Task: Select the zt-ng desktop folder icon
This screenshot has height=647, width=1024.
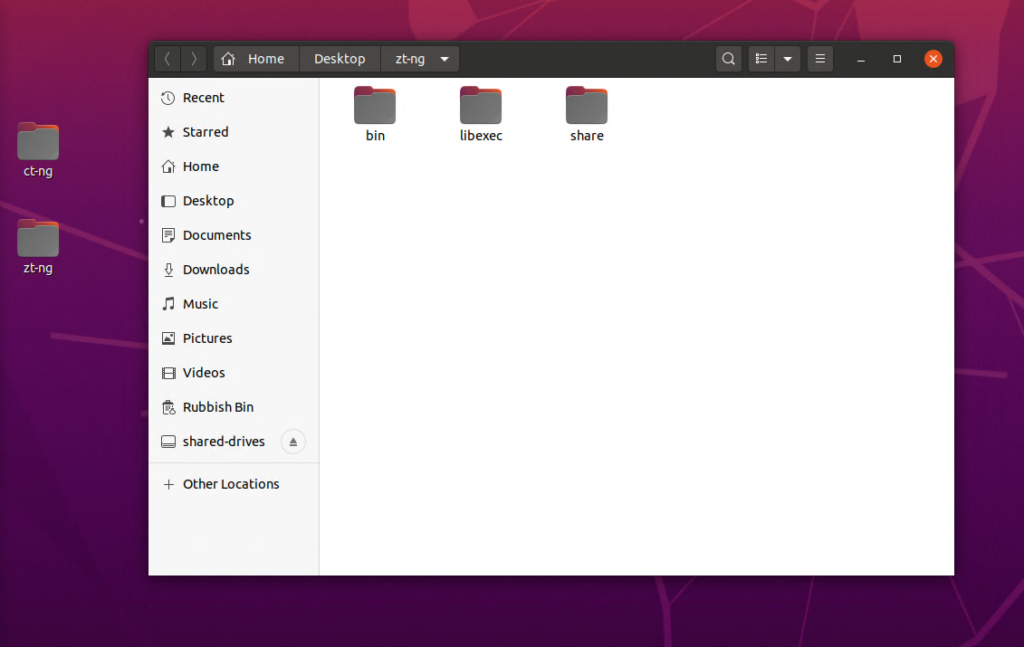Action: (x=38, y=240)
